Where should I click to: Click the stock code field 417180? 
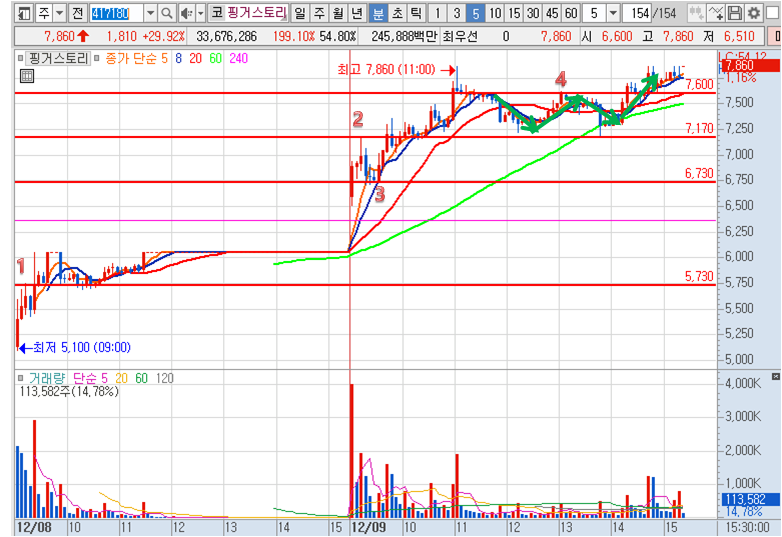point(117,13)
